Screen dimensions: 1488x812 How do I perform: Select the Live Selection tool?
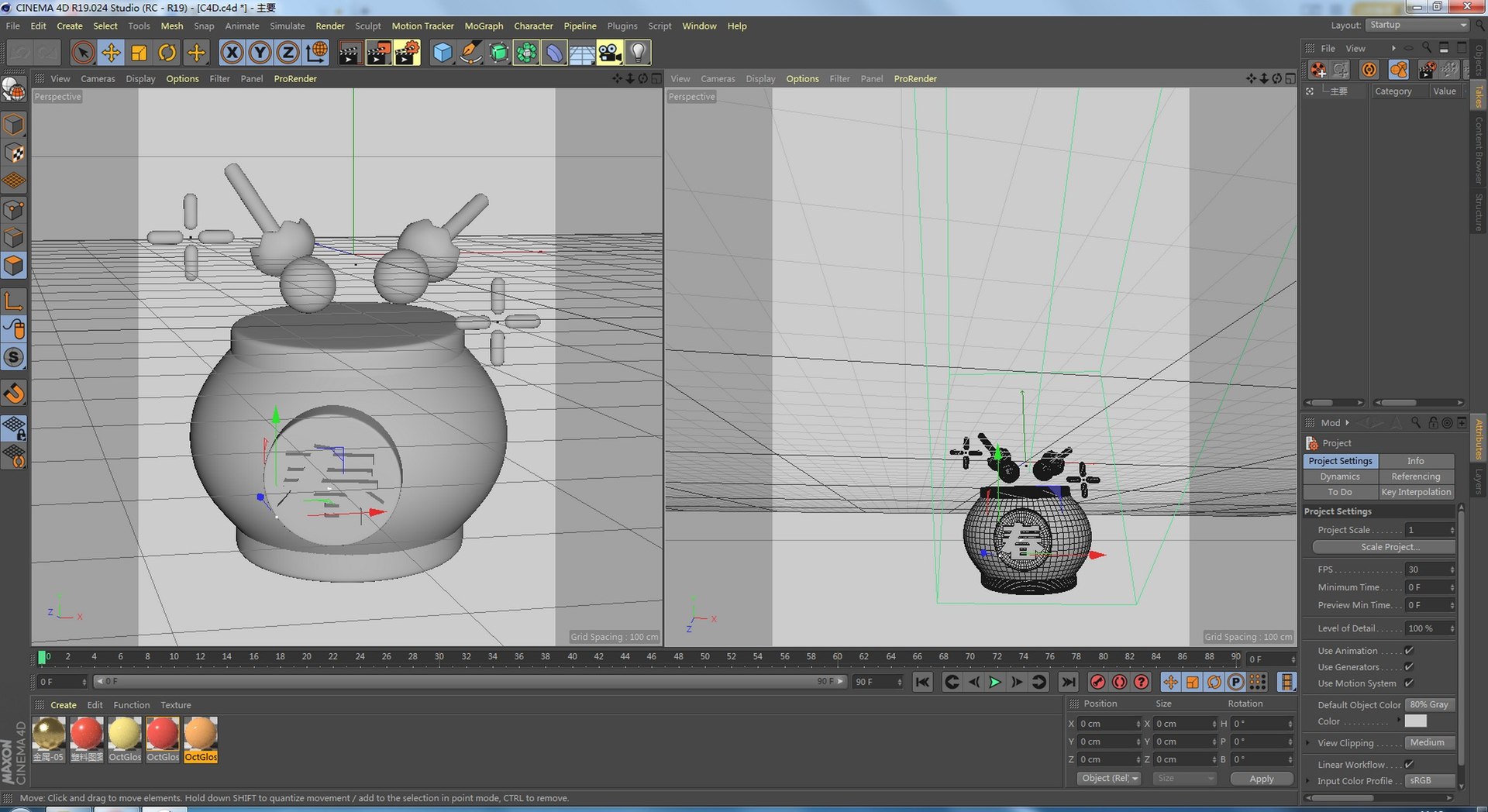pyautogui.click(x=83, y=53)
